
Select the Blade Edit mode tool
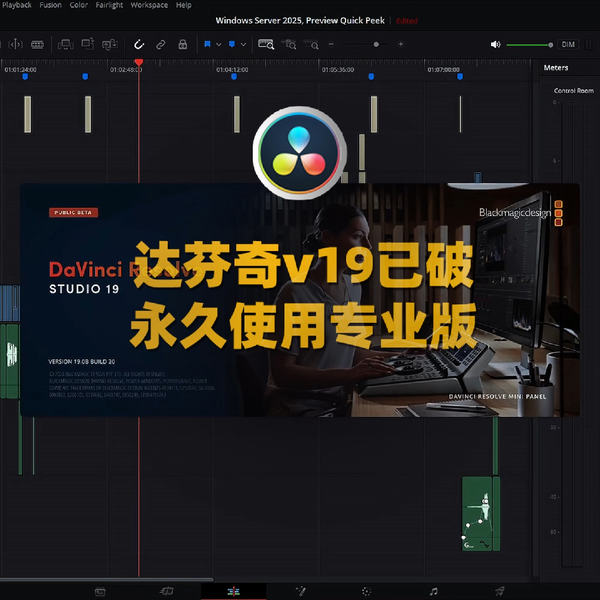click(x=37, y=44)
